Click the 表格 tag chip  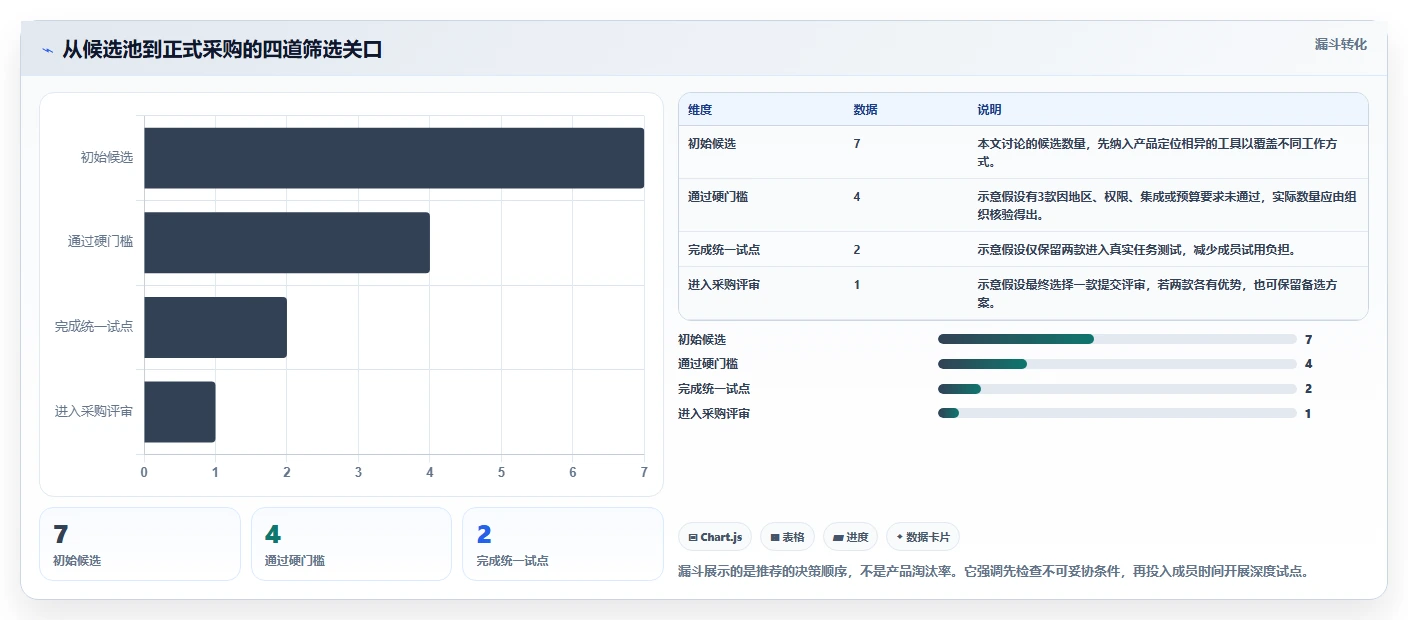pos(787,537)
